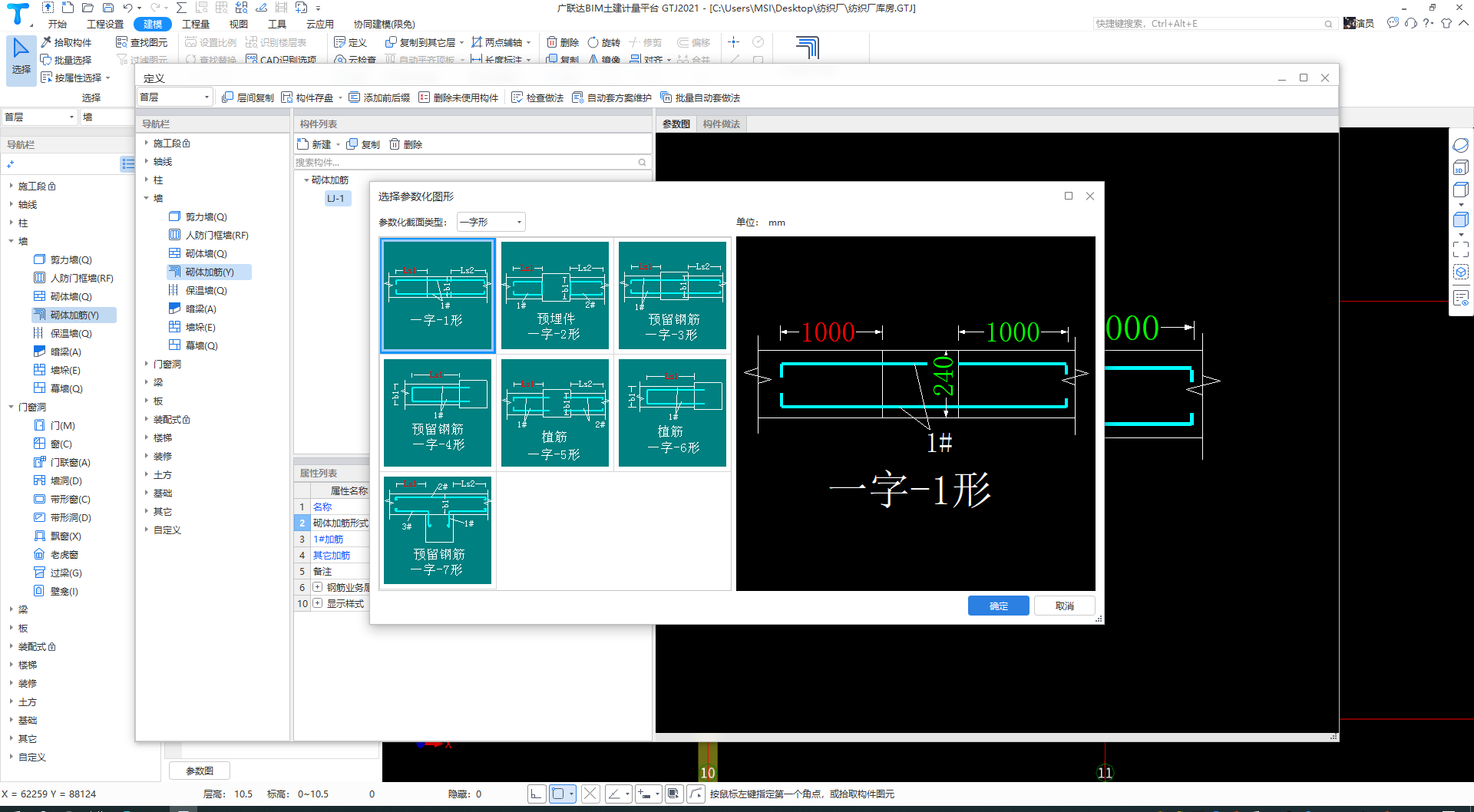The width and height of the screenshot is (1474, 812).
Task: Click the cross snap icon in status bar
Action: point(590,794)
